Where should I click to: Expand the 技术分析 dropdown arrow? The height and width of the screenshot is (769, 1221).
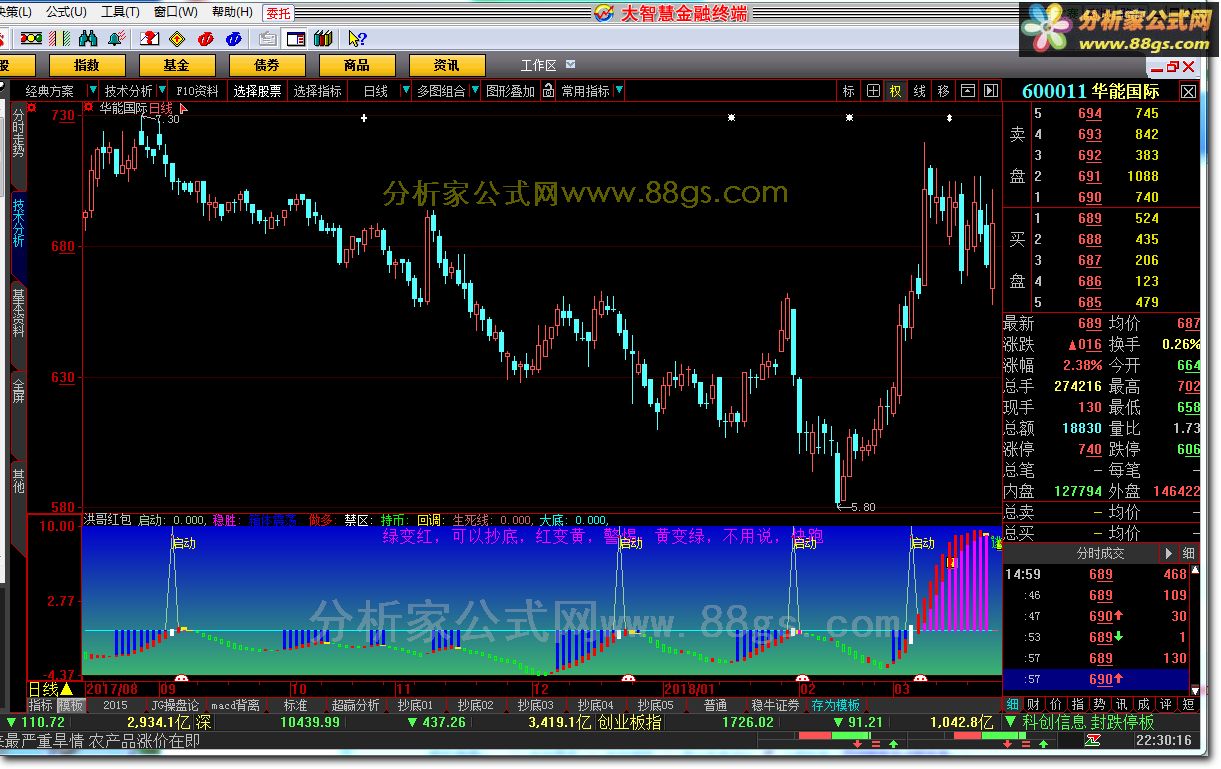click(x=161, y=91)
